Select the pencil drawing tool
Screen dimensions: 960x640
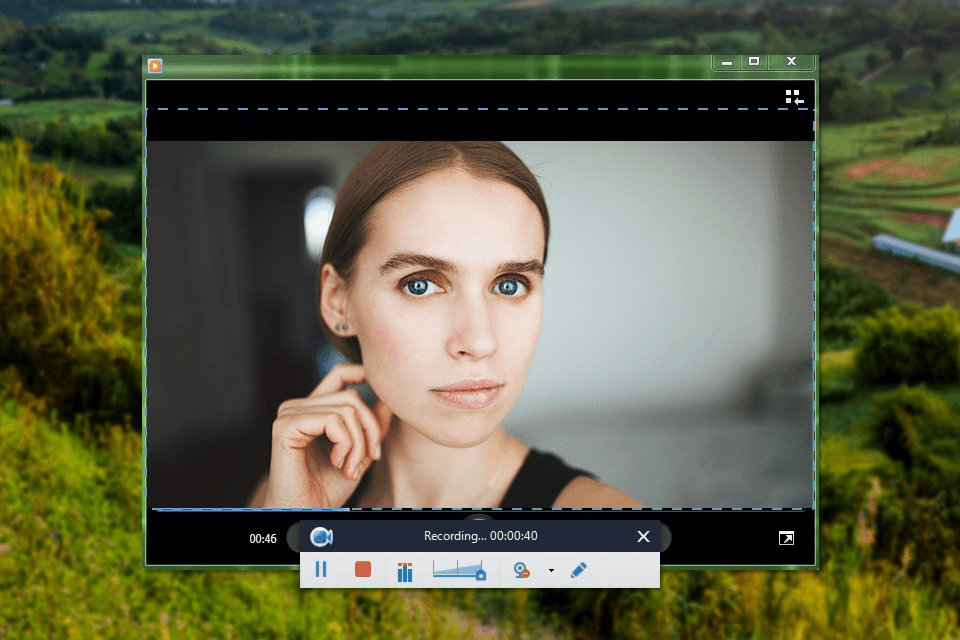579,570
